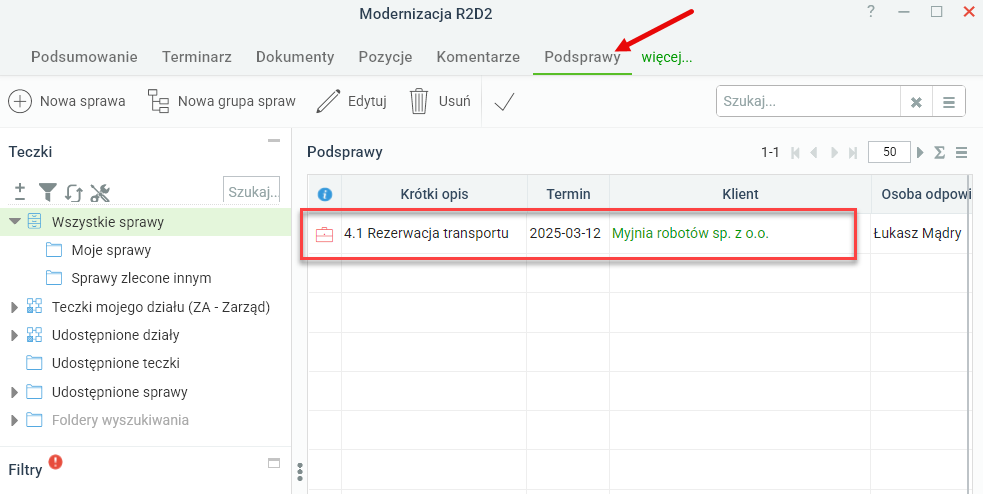Go to first page of Podsprawy list

click(x=796, y=152)
